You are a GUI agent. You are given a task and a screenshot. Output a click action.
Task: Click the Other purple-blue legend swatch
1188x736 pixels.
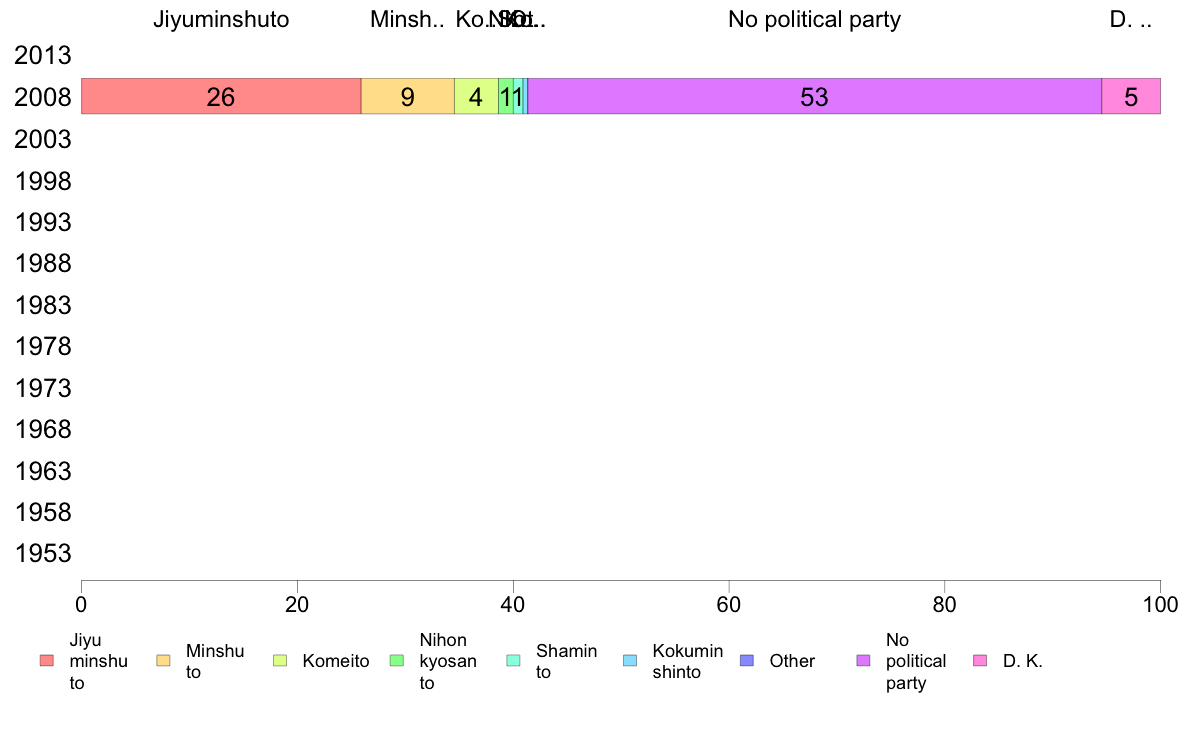746,661
